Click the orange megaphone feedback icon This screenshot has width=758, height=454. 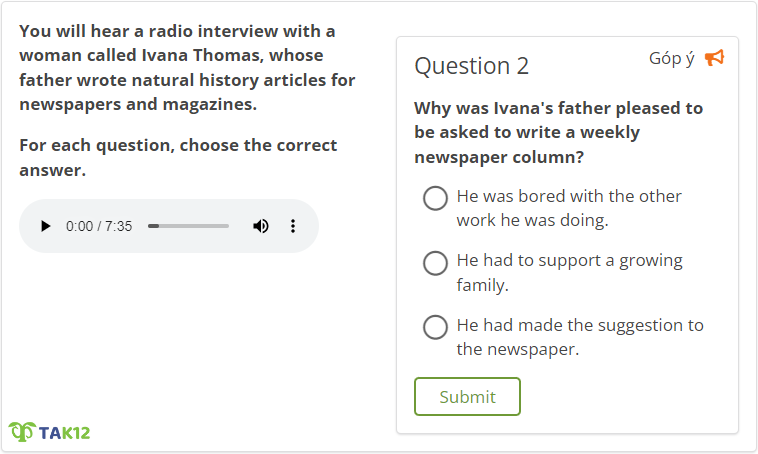[x=714, y=58]
